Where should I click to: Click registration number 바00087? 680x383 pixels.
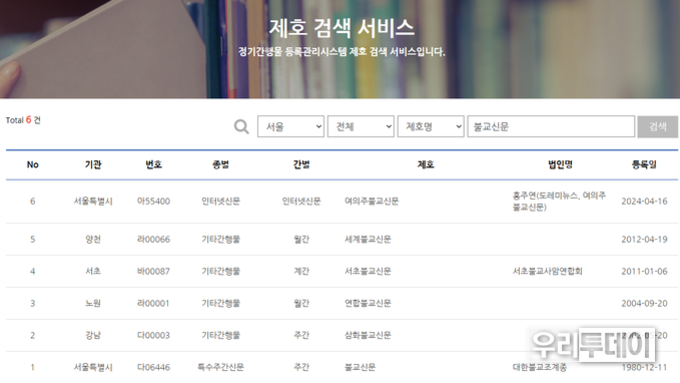tap(154, 272)
